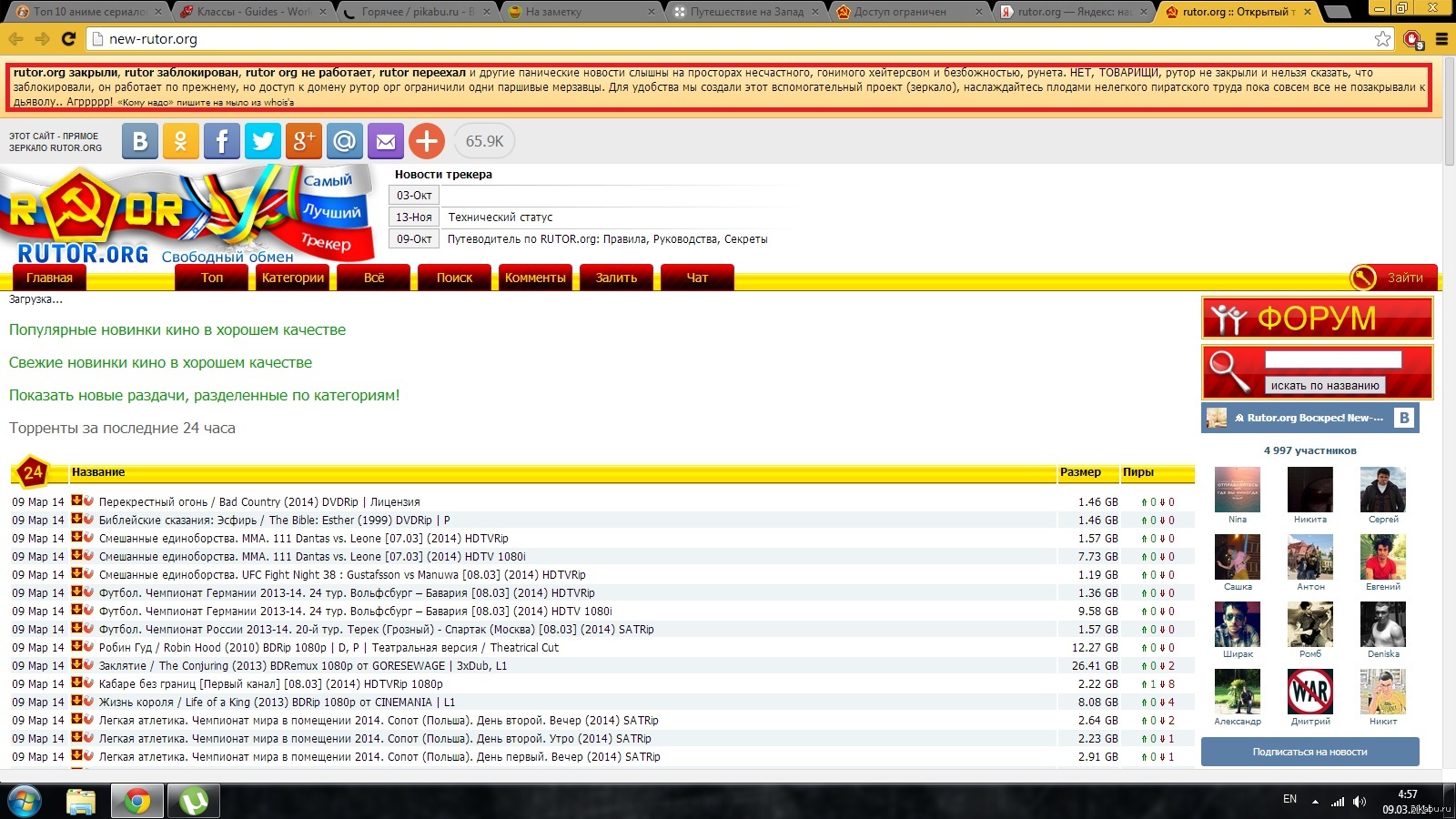This screenshot has width=1456, height=819.
Task: Open 'Показать новые раздачи, разделенные по категориям!' link
Action: click(205, 395)
